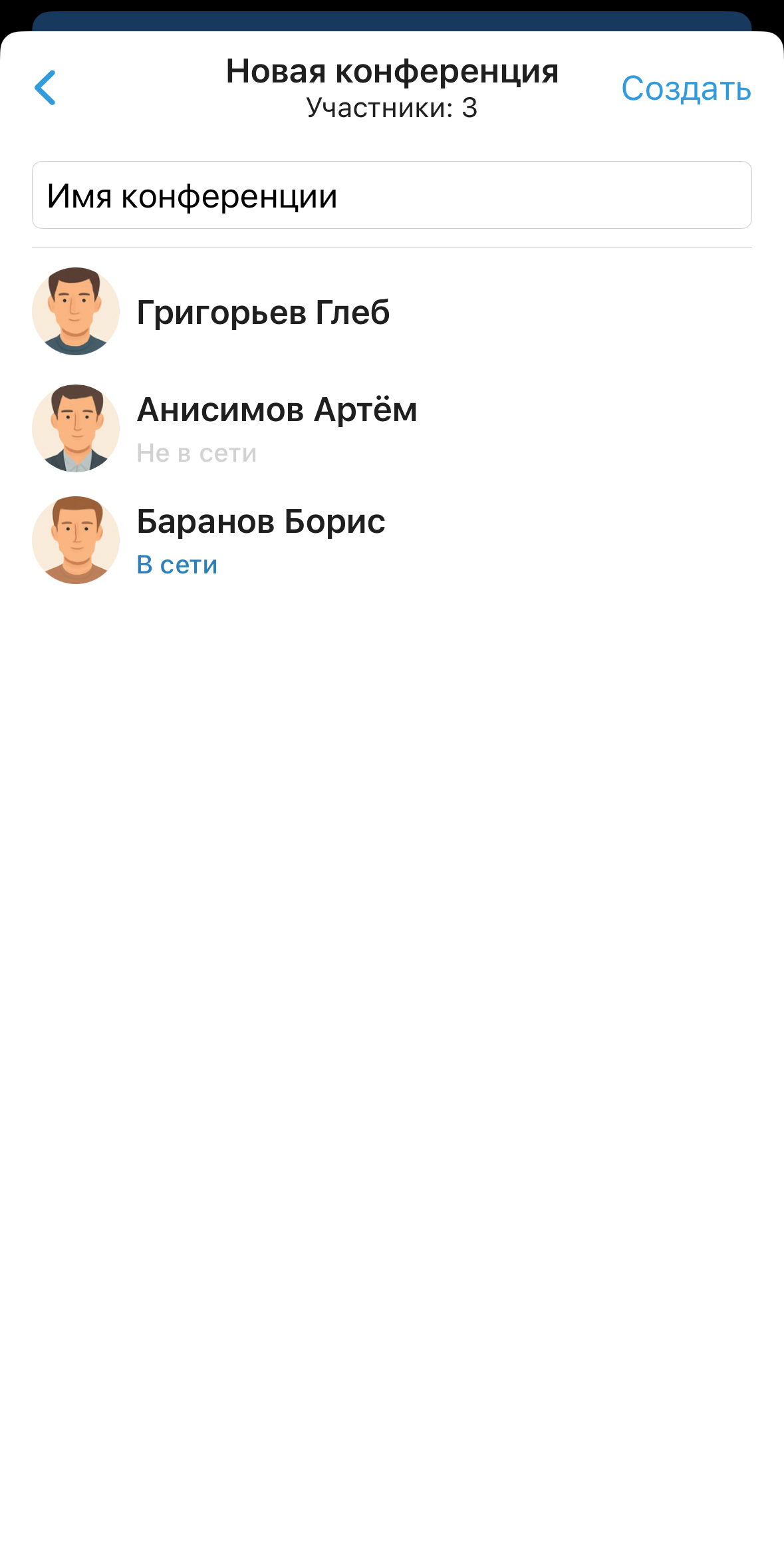Image resolution: width=784 pixels, height=1554 pixels.
Task: Tap Создать to create the conference
Action: pyautogui.click(x=686, y=88)
